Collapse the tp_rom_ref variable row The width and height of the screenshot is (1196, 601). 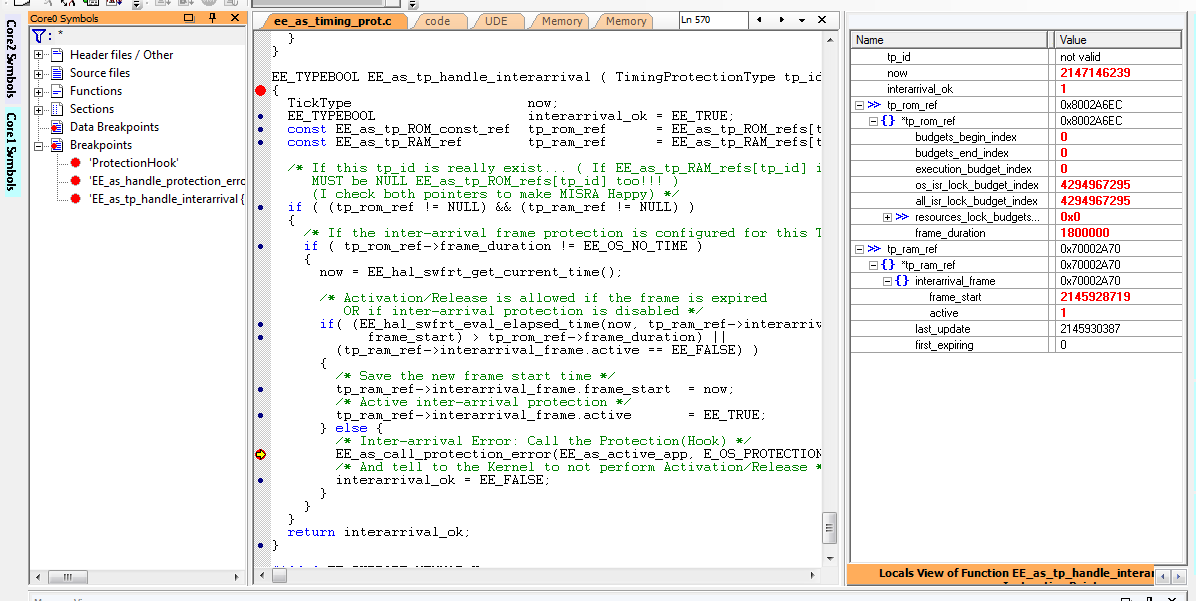(860, 105)
